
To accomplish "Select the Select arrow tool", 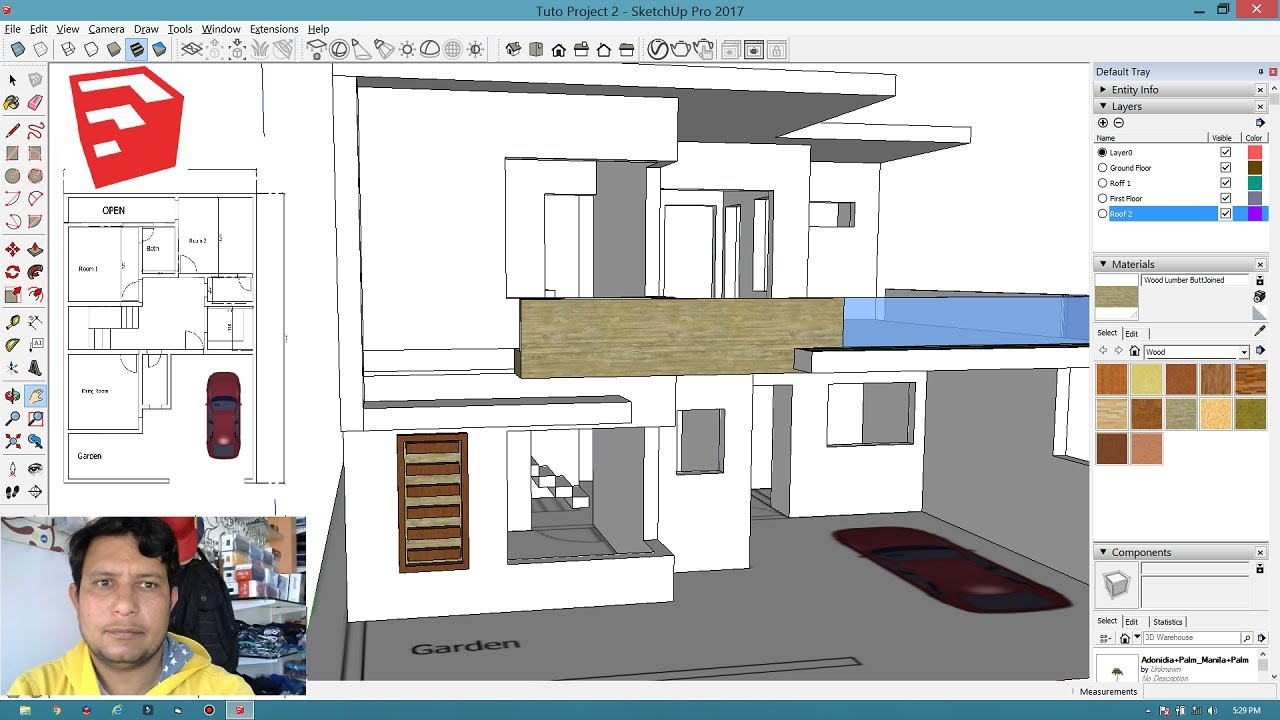I will (x=12, y=80).
